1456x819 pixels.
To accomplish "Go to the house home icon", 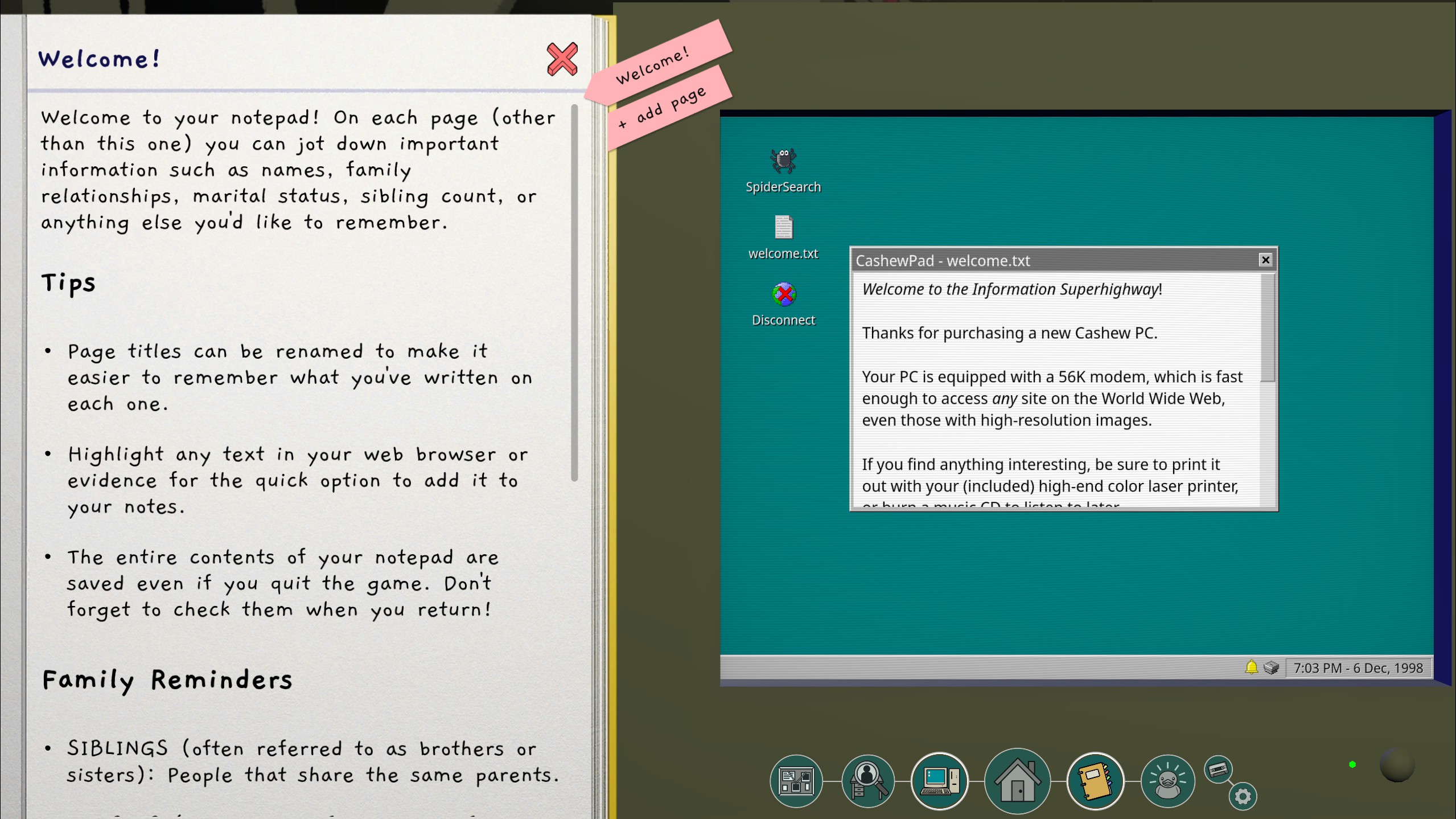I will [1017, 781].
